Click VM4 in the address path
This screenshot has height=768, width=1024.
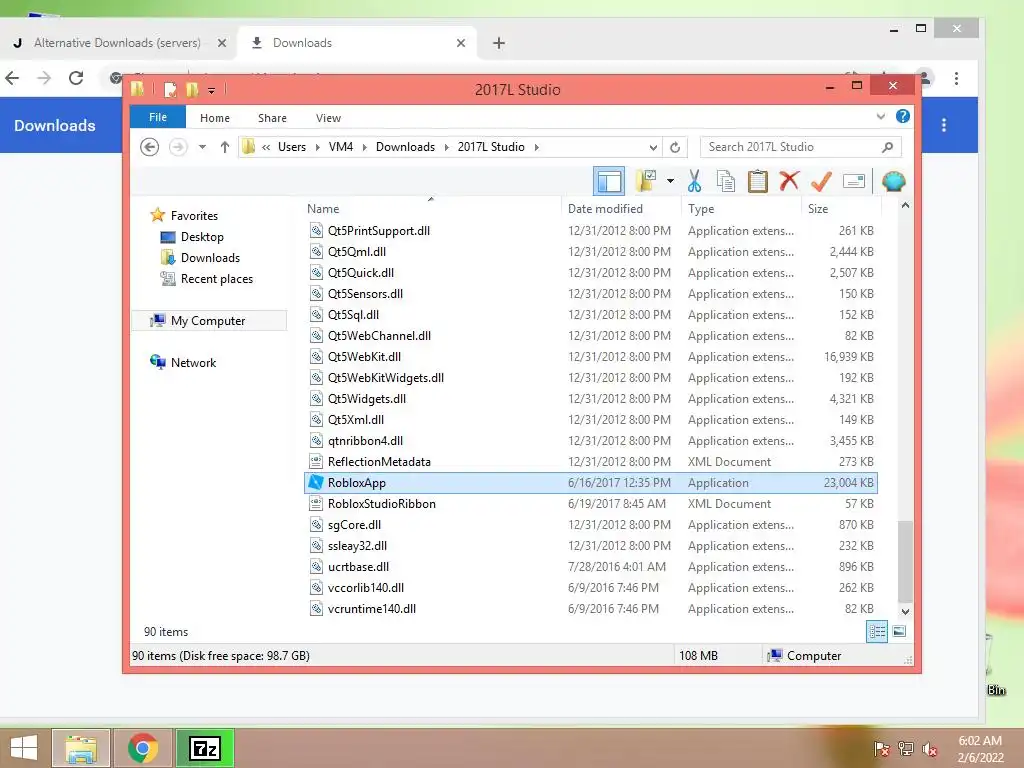click(x=341, y=147)
